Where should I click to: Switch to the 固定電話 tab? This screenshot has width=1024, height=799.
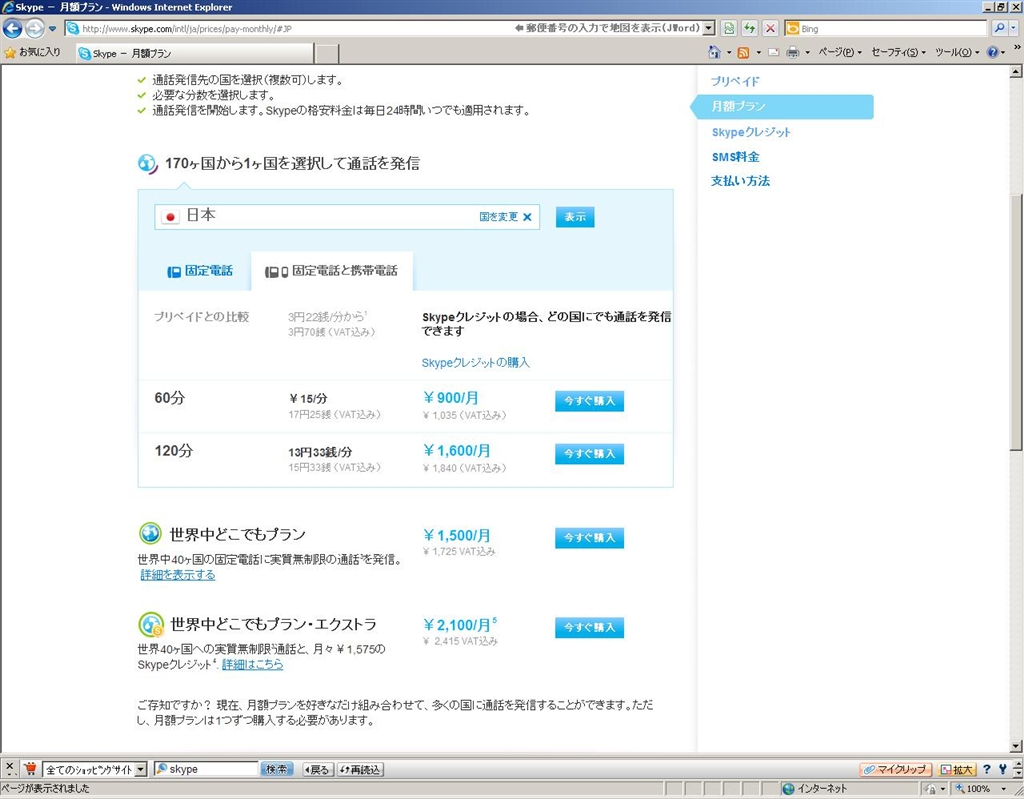tap(200, 271)
